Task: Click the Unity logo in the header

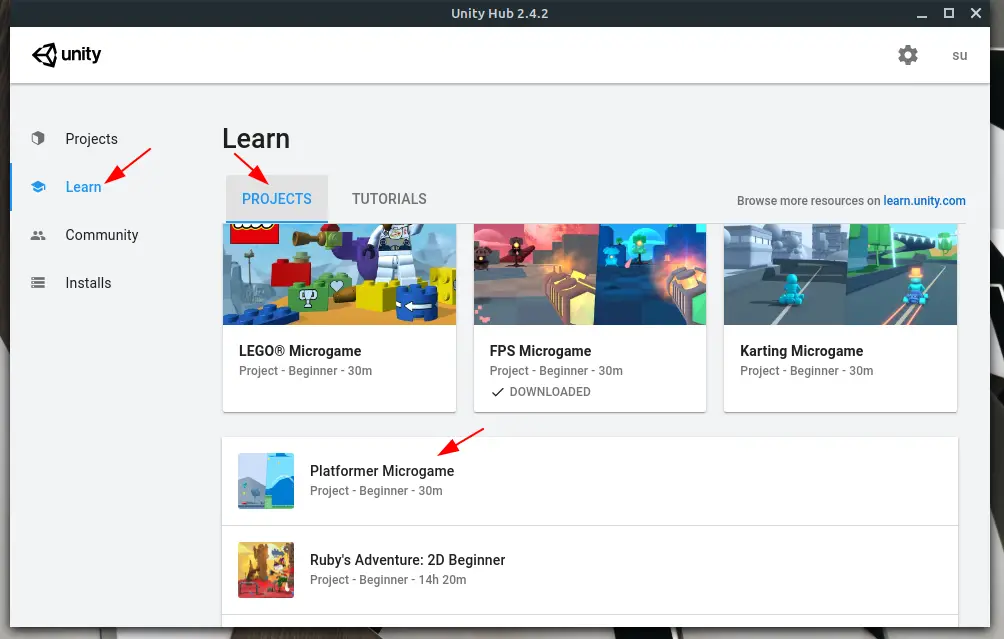Action: (67, 55)
